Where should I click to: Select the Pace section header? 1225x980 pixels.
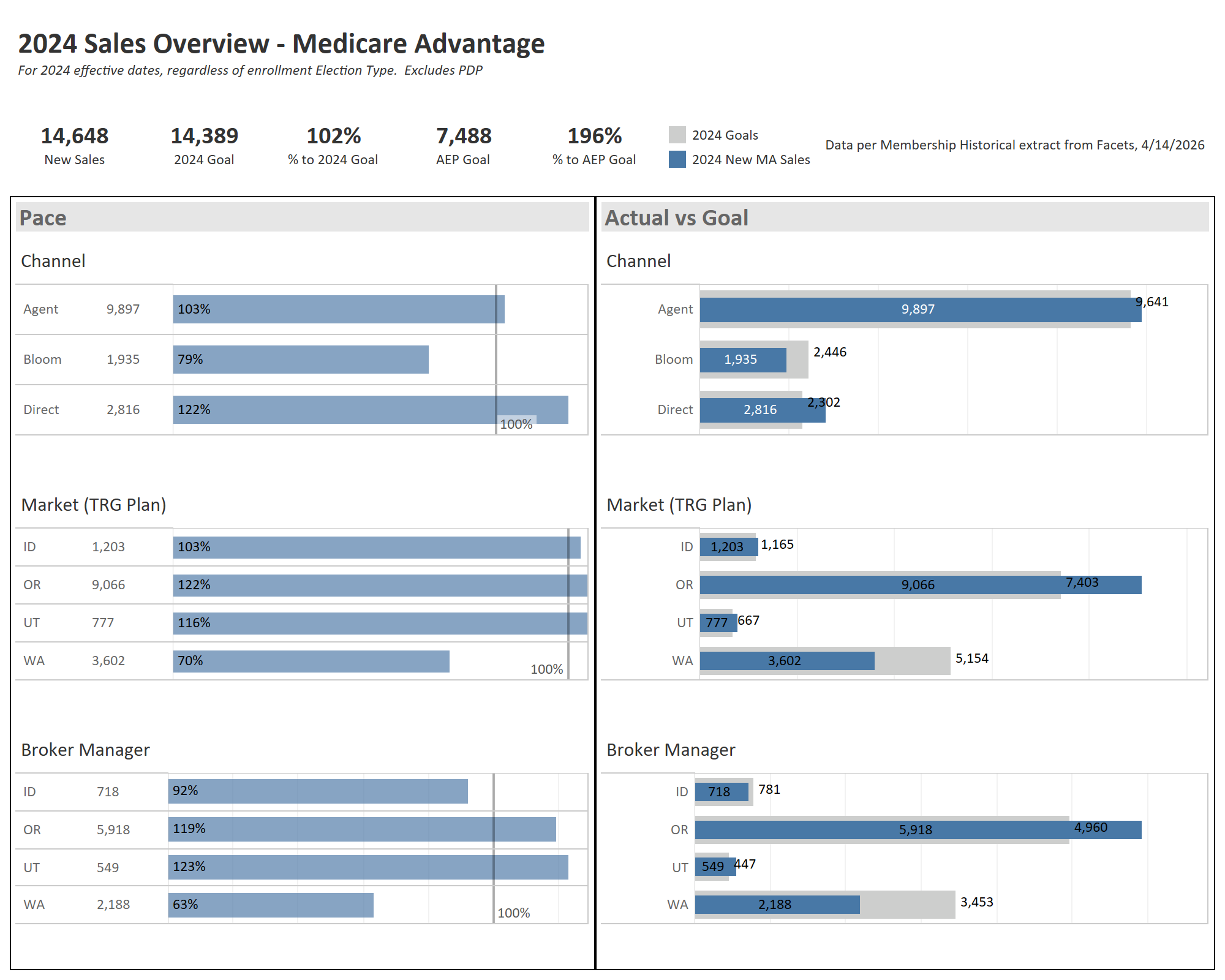tap(44, 218)
